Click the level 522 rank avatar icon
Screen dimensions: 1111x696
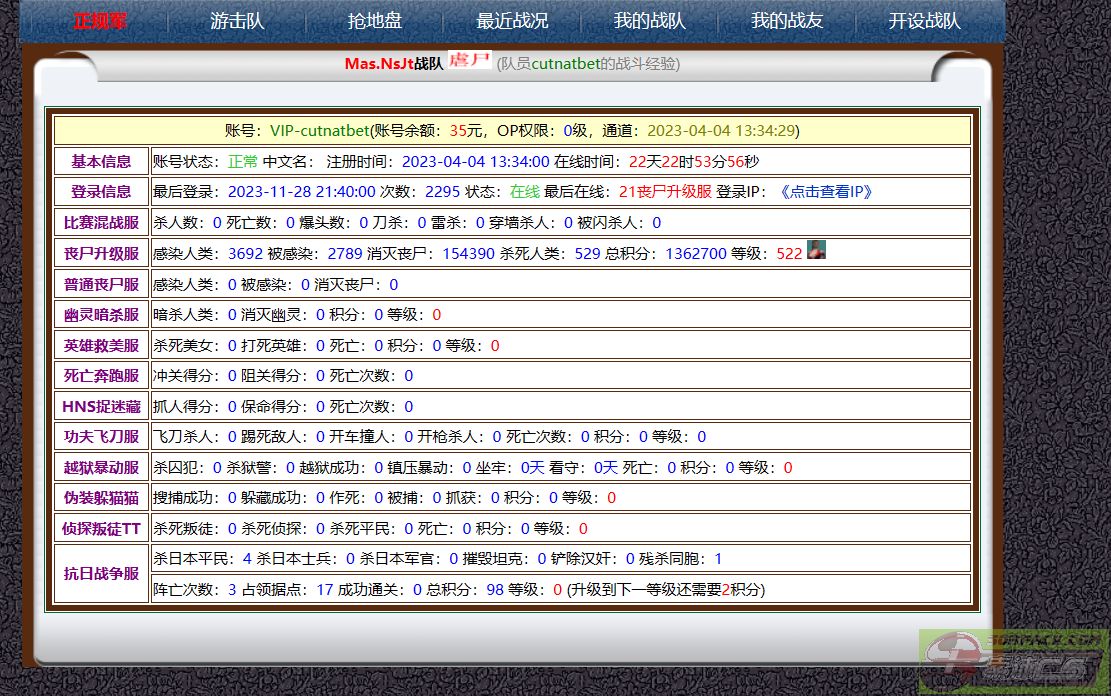[x=816, y=250]
